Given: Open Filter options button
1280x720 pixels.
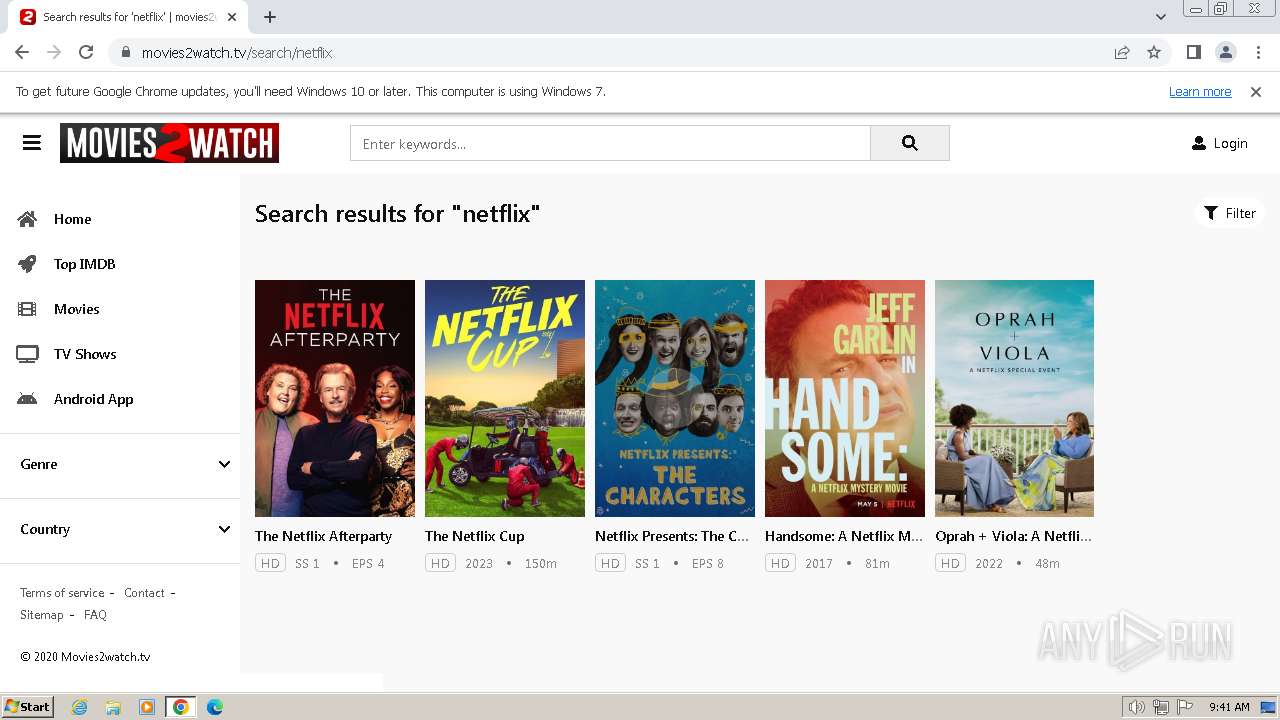Looking at the screenshot, I should [1229, 213].
